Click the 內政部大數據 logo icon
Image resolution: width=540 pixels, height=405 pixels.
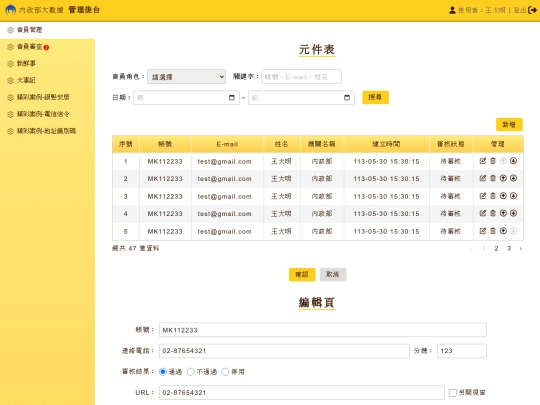click(11, 10)
